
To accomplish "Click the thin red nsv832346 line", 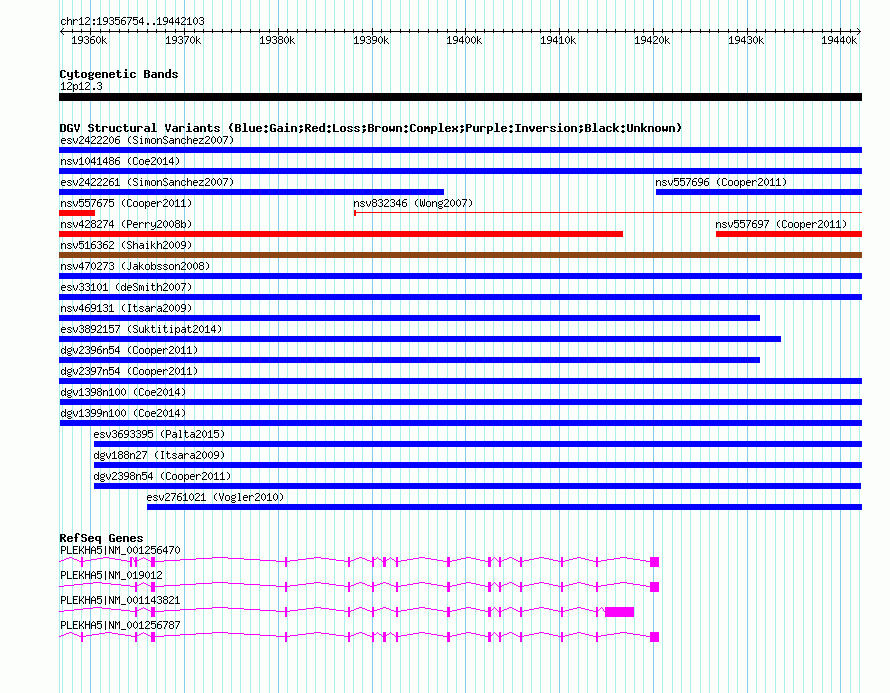I will coord(608,213).
